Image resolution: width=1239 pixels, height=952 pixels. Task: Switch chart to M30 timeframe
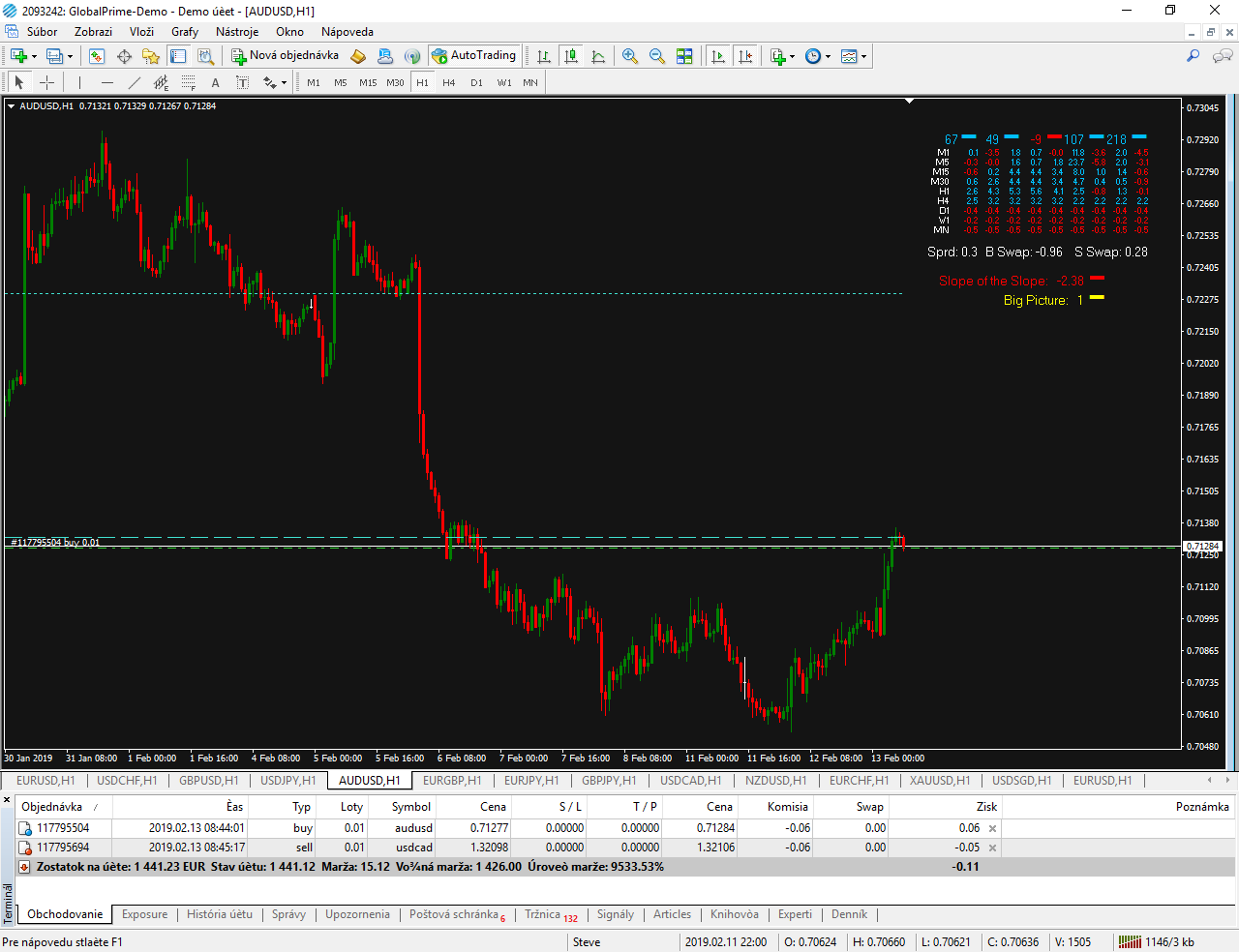coord(395,82)
